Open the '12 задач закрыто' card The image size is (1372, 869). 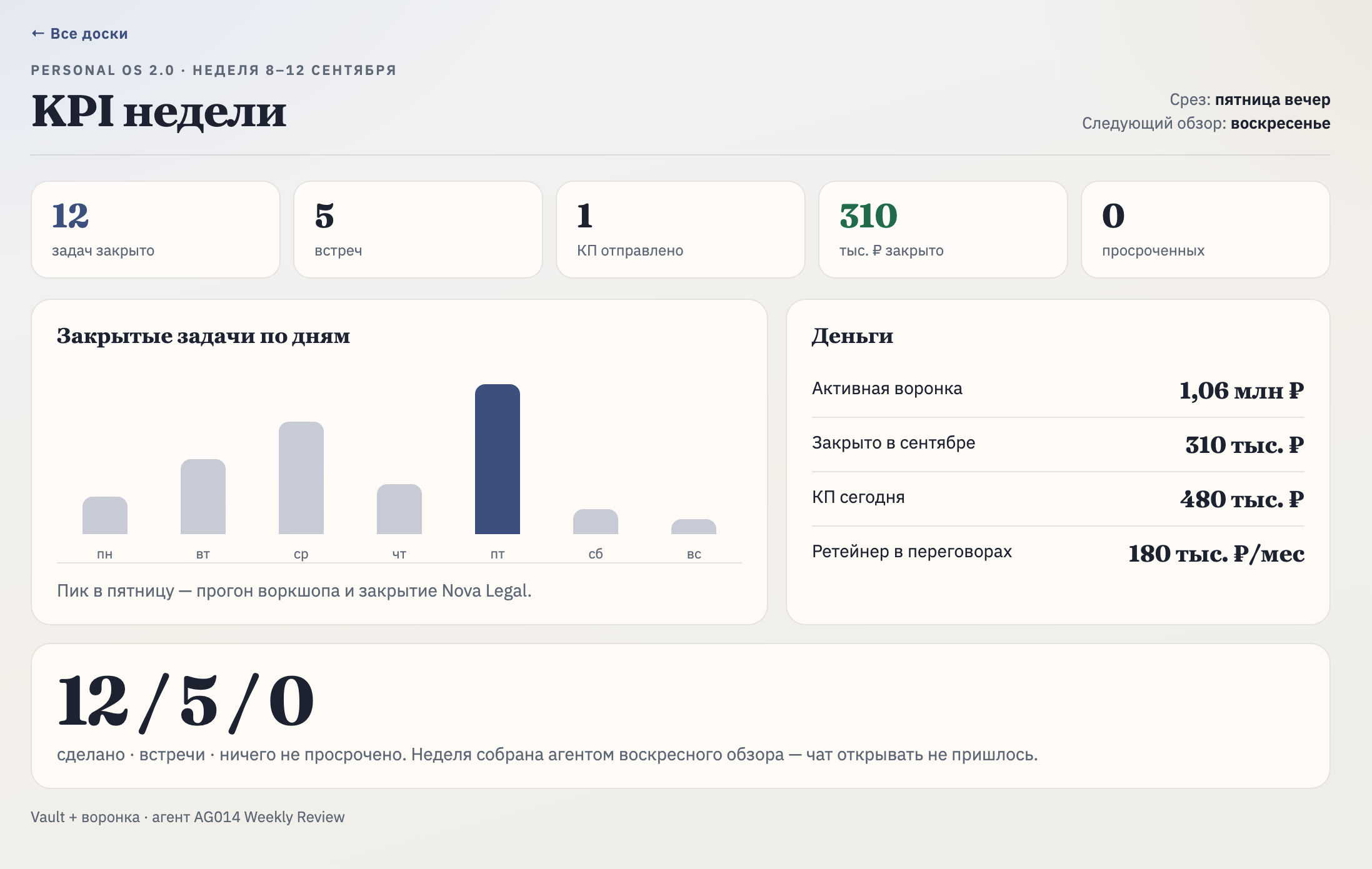point(156,229)
